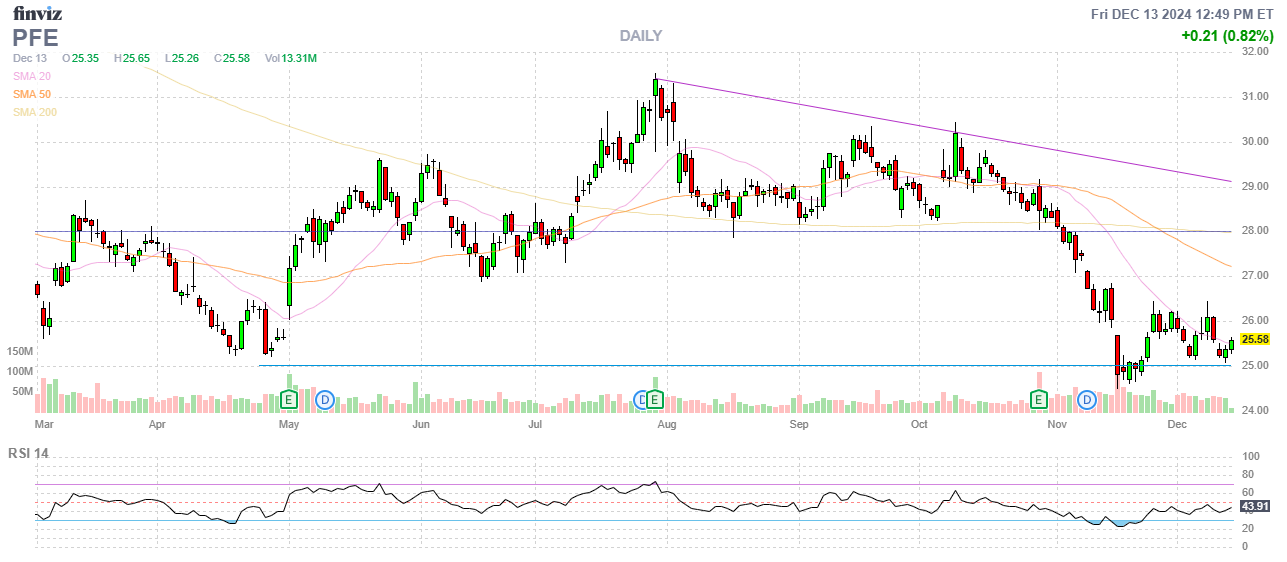Click the close price C25.58
1287x562 pixels.
(231, 58)
